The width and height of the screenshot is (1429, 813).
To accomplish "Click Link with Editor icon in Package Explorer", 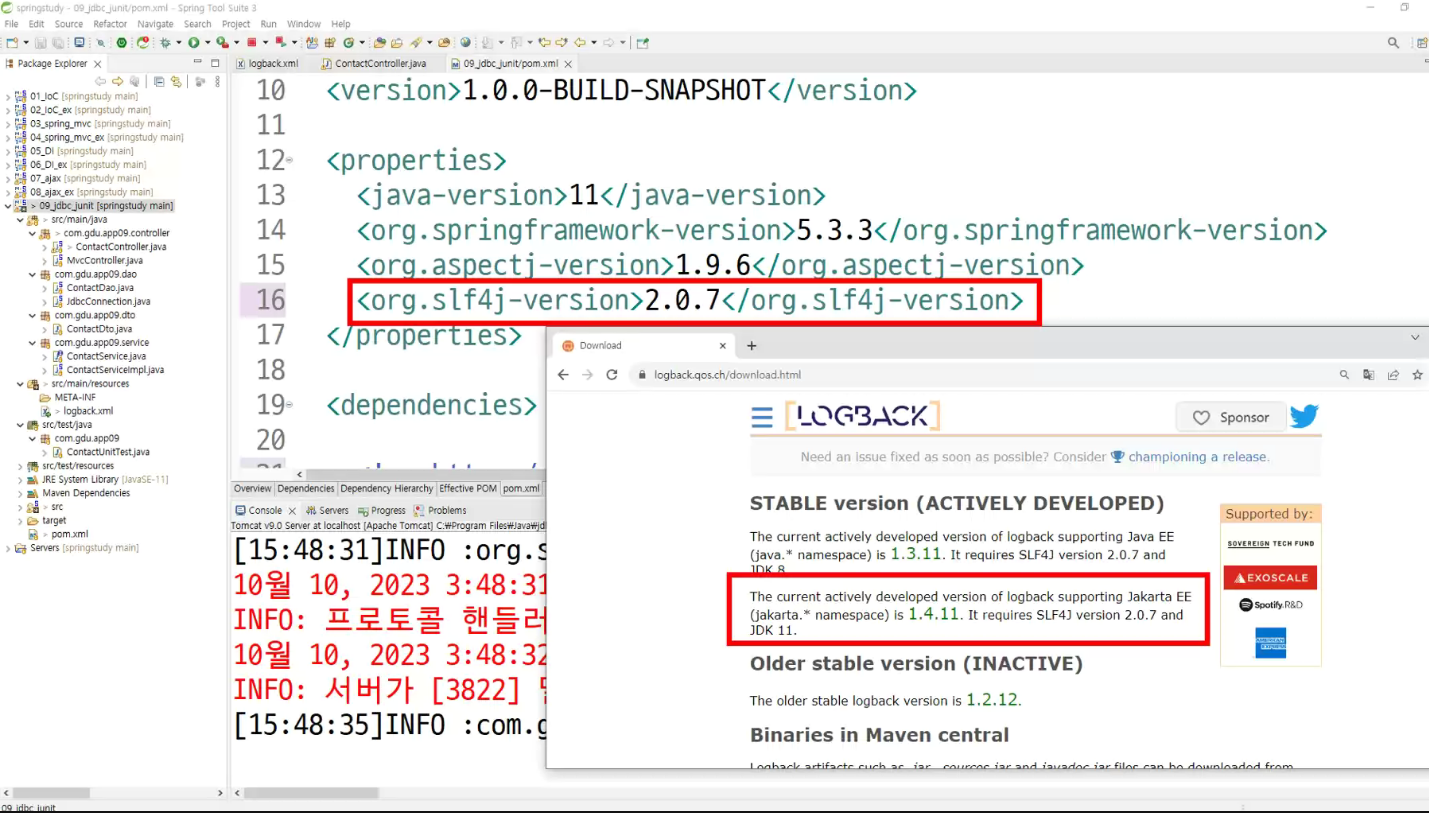I will point(176,82).
